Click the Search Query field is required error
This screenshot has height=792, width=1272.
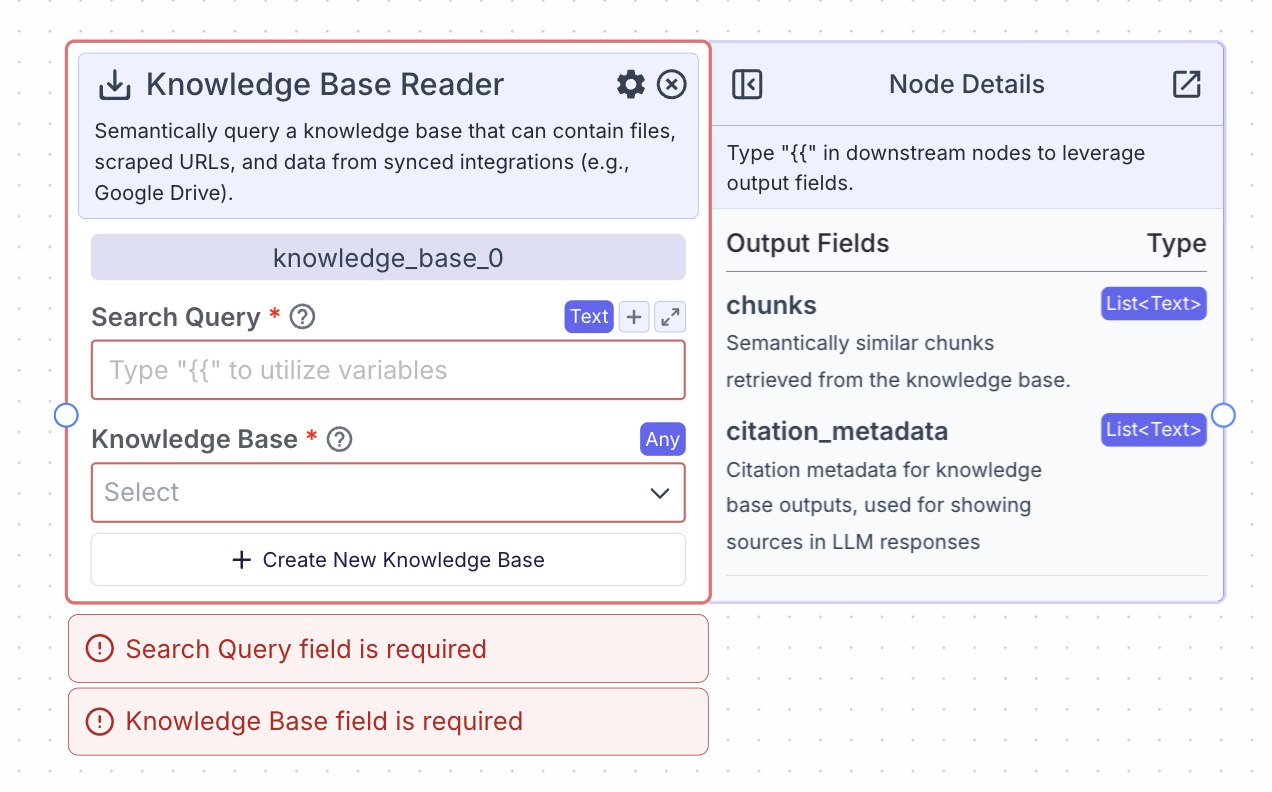pos(388,648)
